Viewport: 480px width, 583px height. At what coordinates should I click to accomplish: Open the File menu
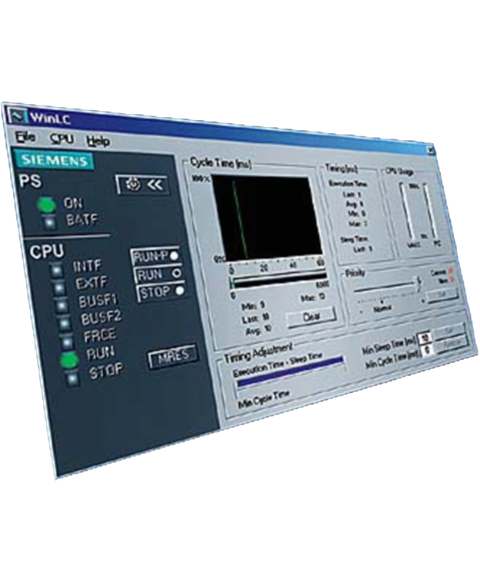pyautogui.click(x=26, y=137)
